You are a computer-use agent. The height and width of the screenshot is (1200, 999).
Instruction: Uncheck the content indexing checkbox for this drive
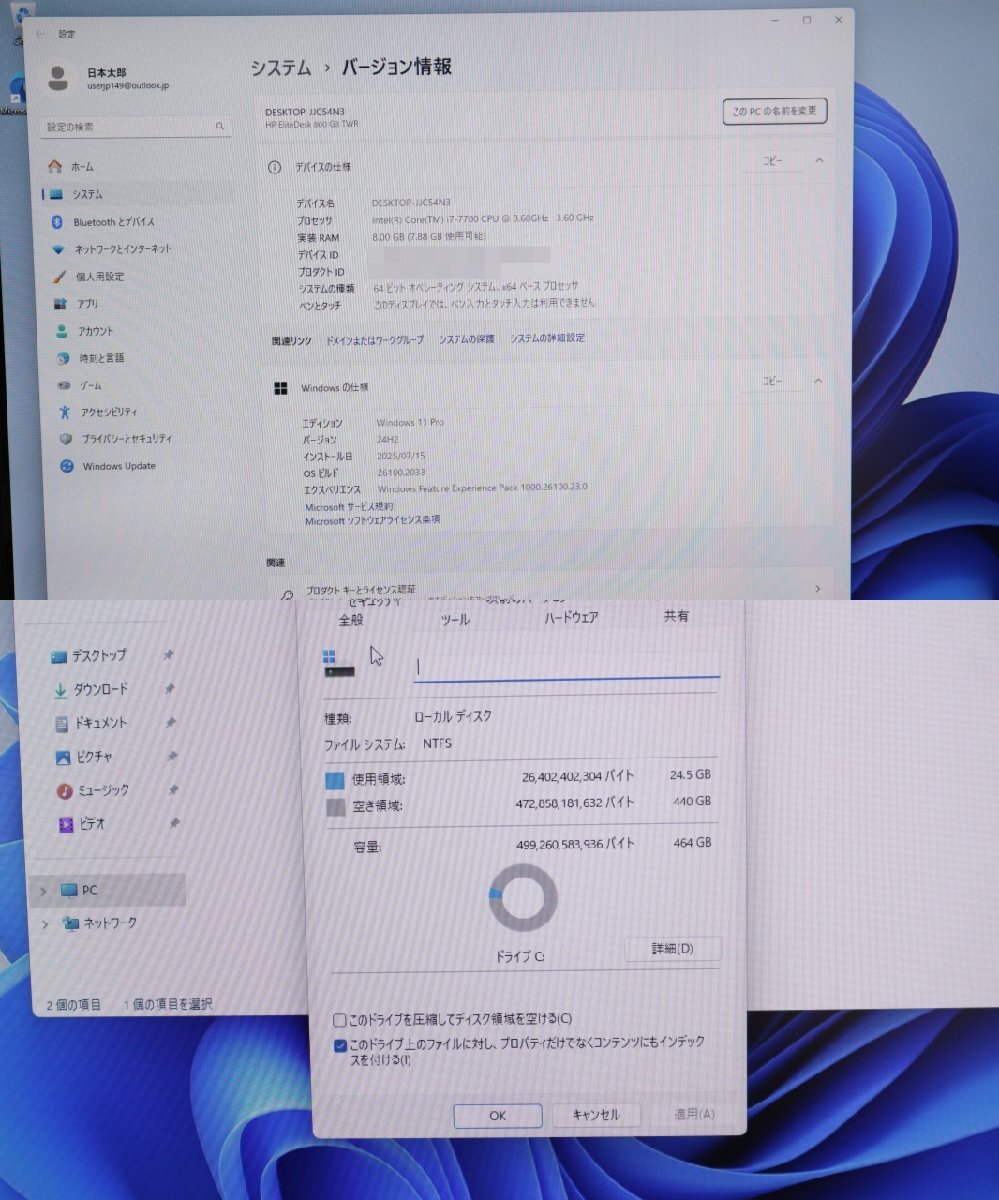[x=341, y=1045]
